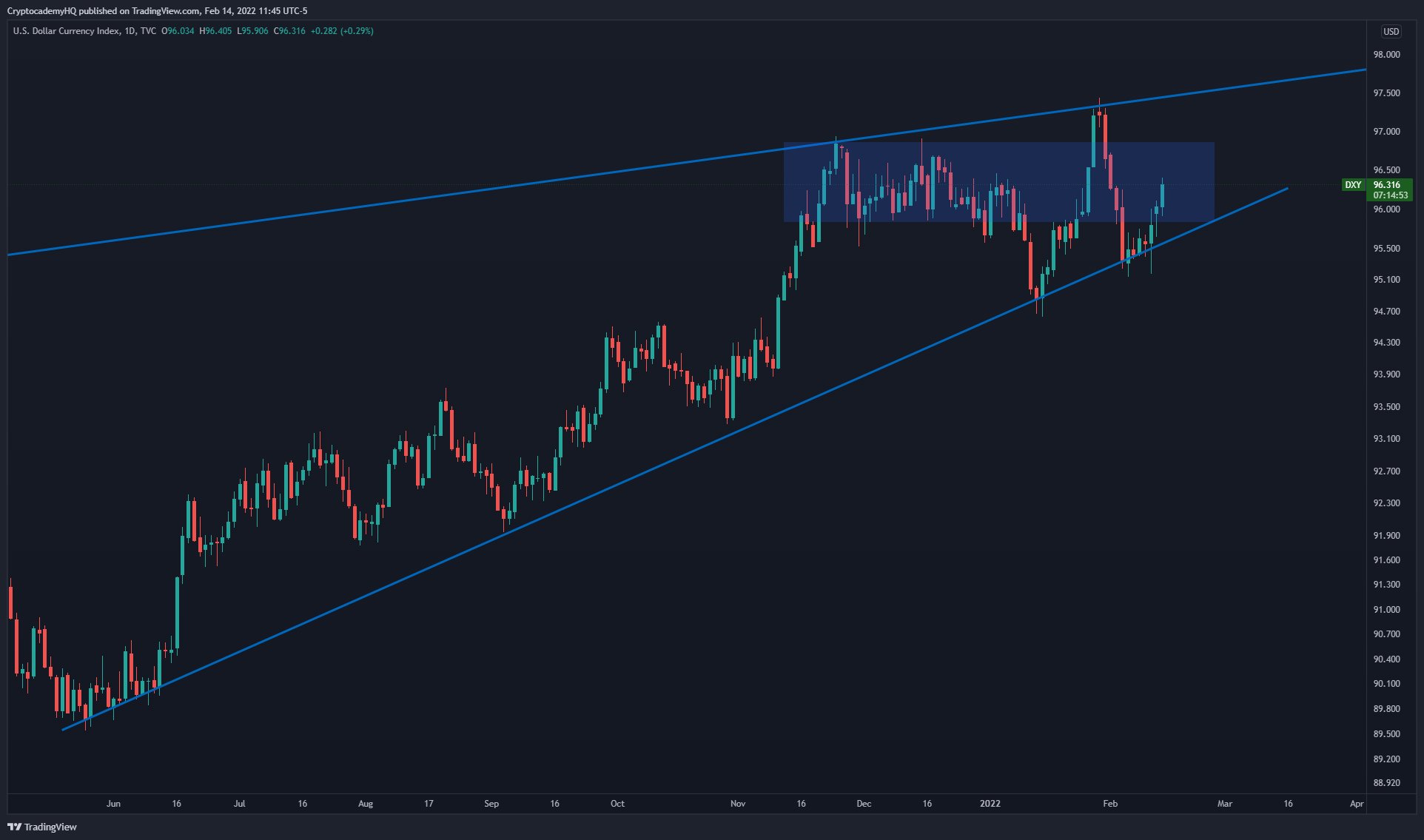Click the 2022 label on time axis
Image resolution: width=1424 pixels, height=840 pixels.
click(x=990, y=804)
